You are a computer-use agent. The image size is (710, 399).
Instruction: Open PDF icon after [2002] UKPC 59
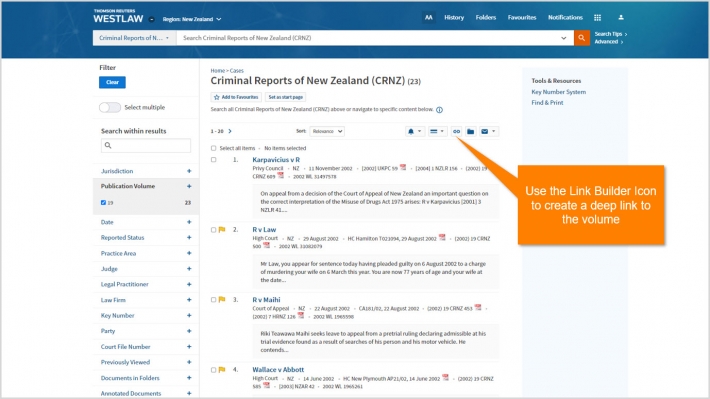[403, 168]
